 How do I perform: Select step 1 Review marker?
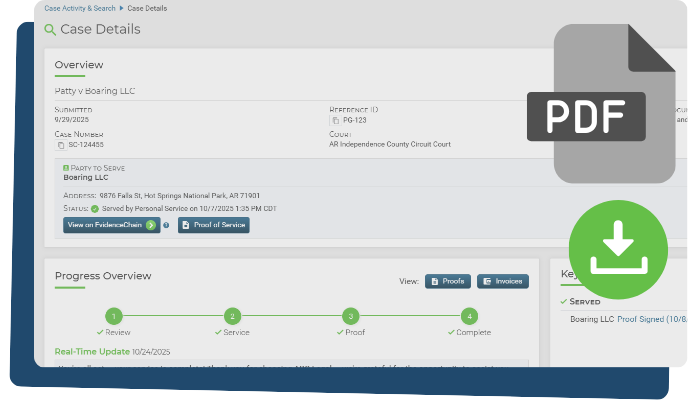pos(114,316)
